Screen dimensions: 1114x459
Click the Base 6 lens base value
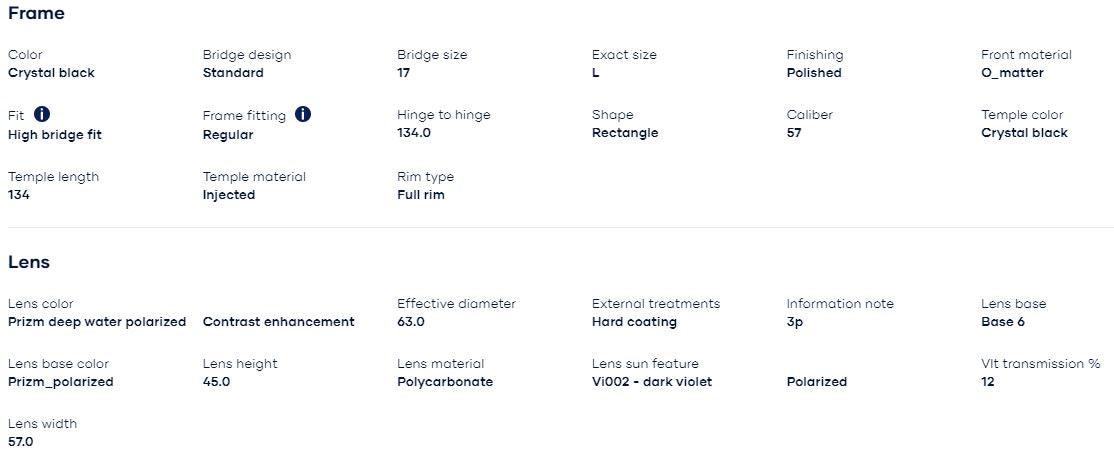1002,322
